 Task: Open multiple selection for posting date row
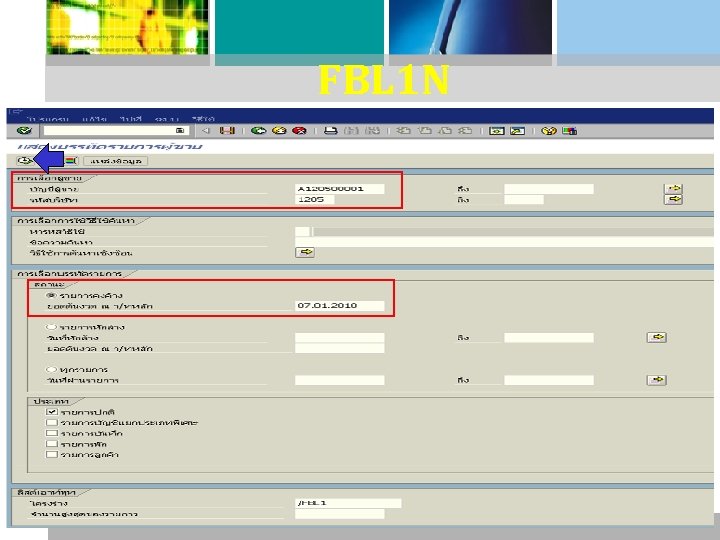657,380
